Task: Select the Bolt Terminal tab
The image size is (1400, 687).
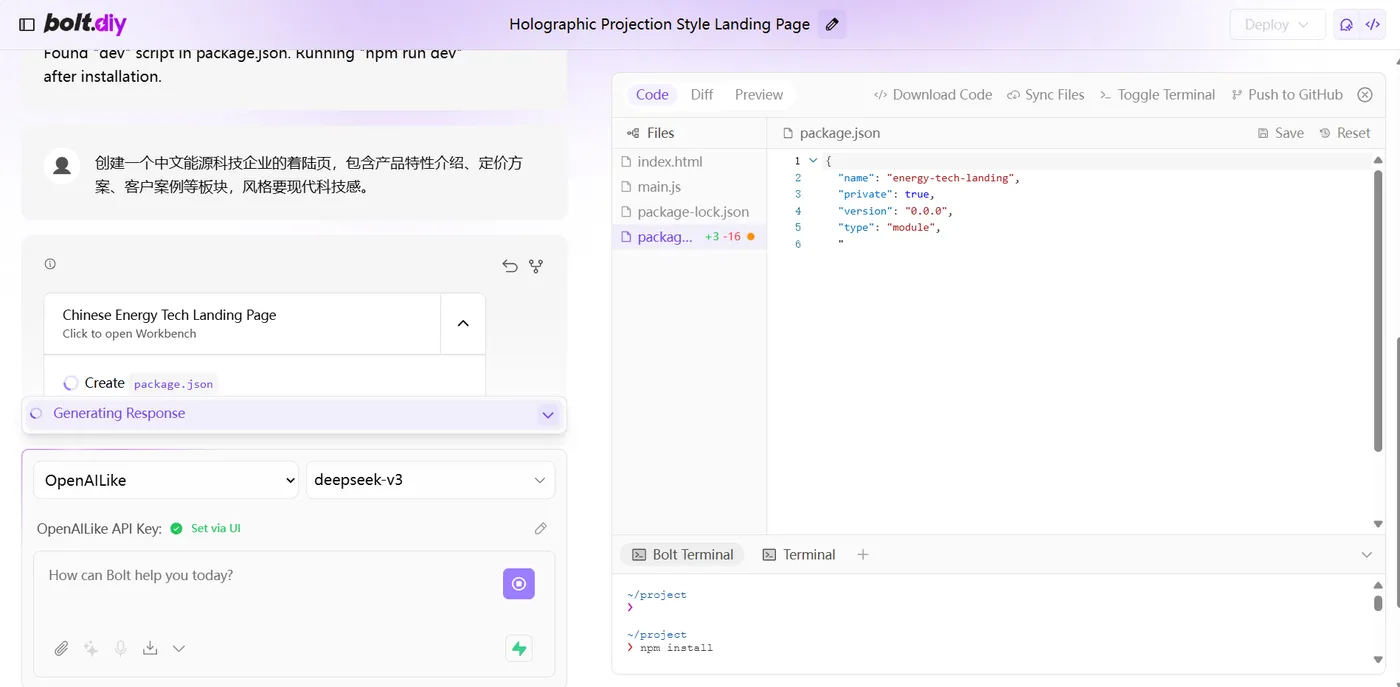Action: (683, 555)
